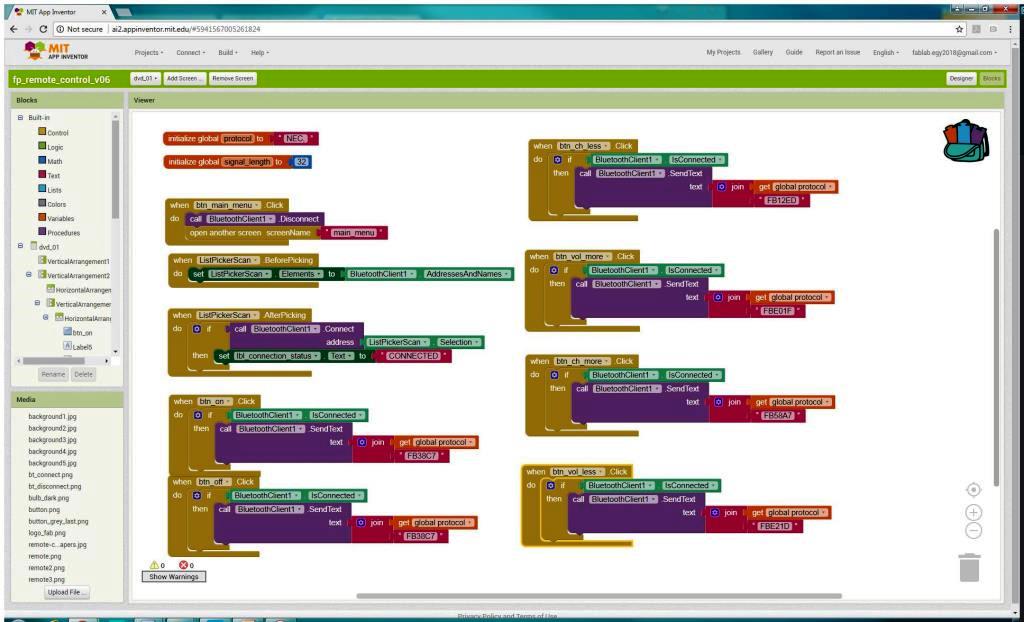Viewport: 1024px width, 622px height.
Task: Click the browser reload icon
Action: click(x=43, y=29)
